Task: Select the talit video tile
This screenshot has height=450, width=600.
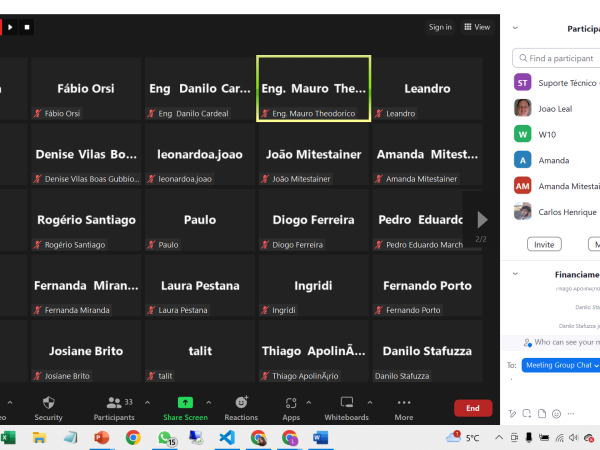Action: pyautogui.click(x=200, y=351)
